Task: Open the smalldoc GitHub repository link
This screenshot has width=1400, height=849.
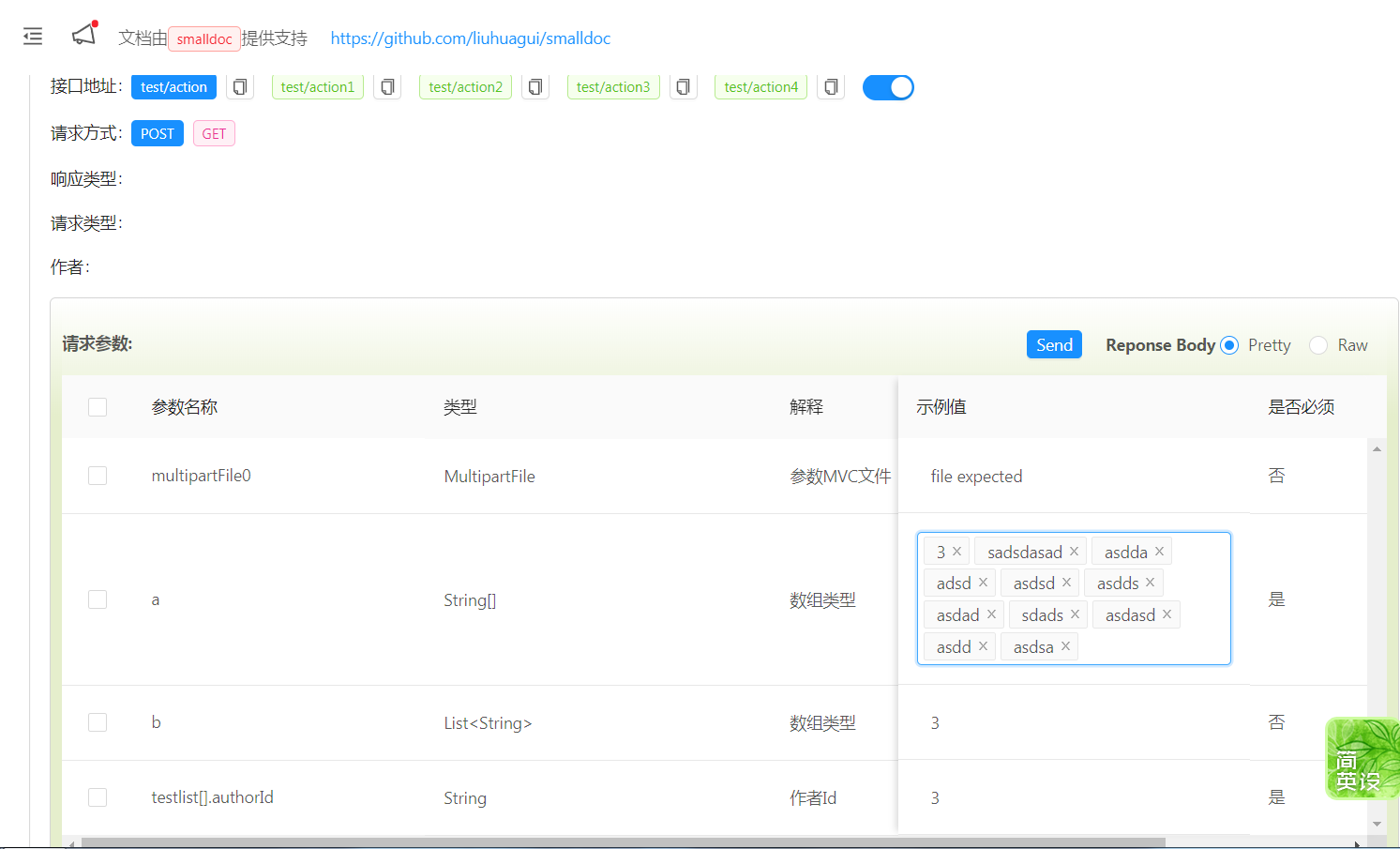Action: coord(470,38)
